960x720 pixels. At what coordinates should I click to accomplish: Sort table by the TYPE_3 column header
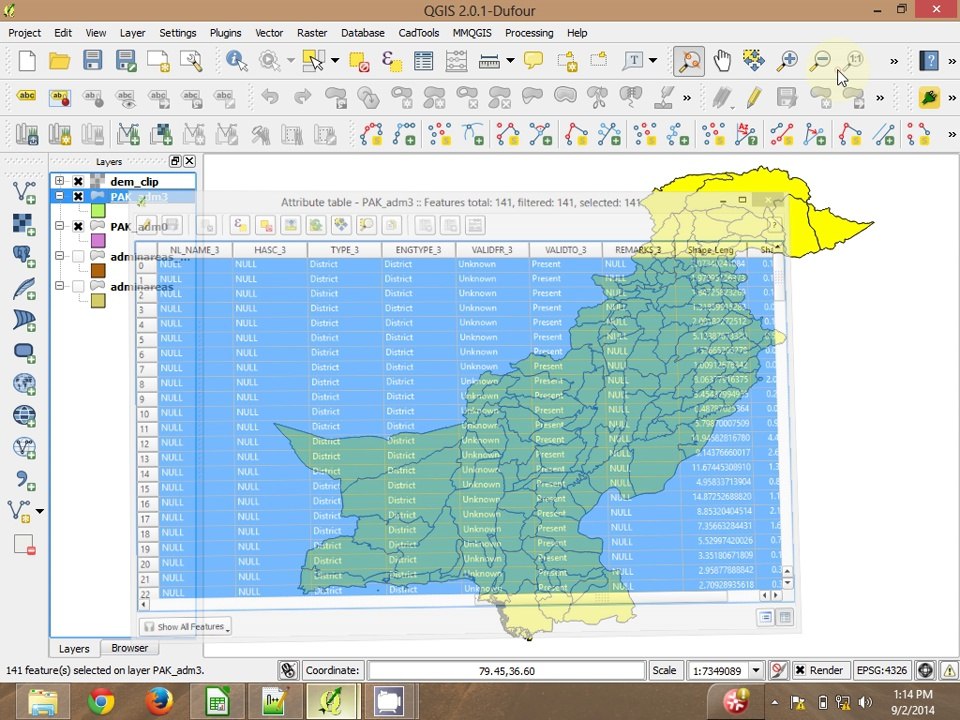click(344, 250)
